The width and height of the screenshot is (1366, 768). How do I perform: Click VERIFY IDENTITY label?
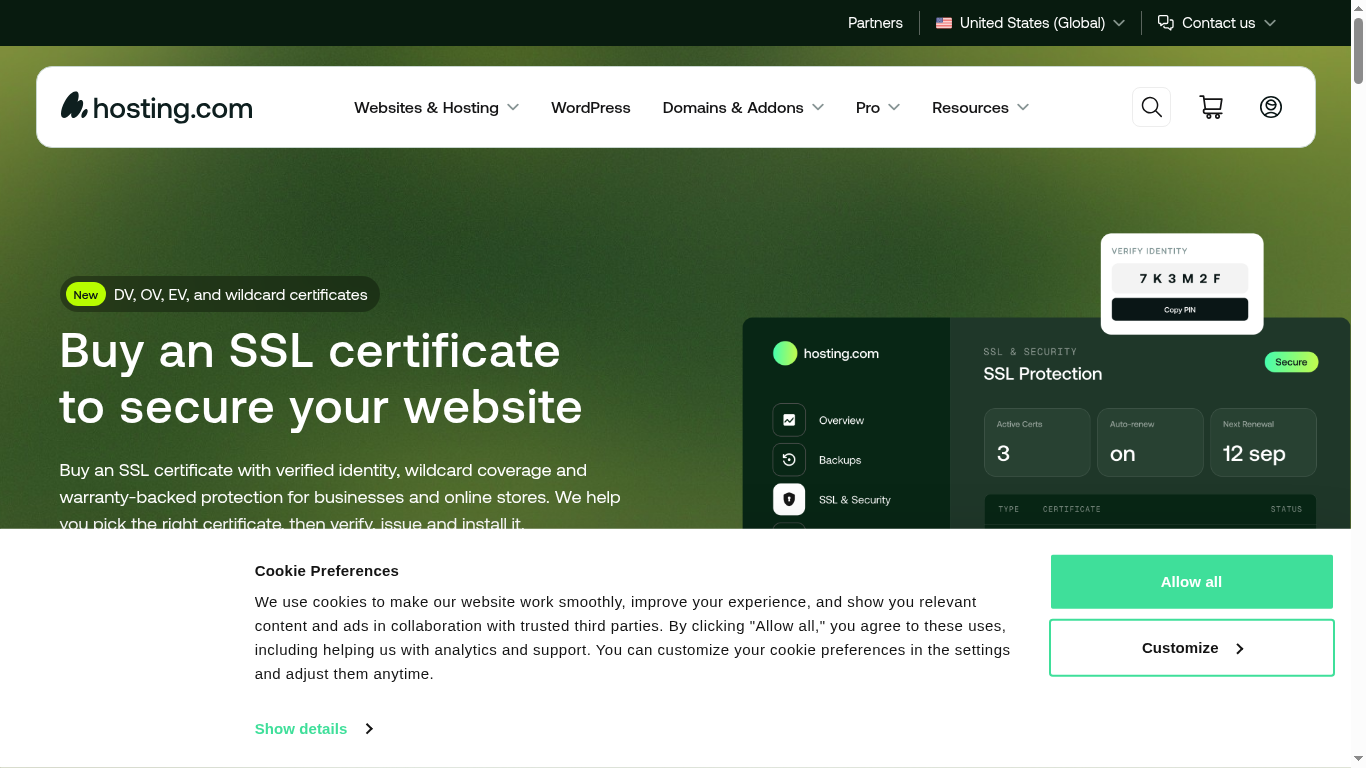coord(1150,251)
